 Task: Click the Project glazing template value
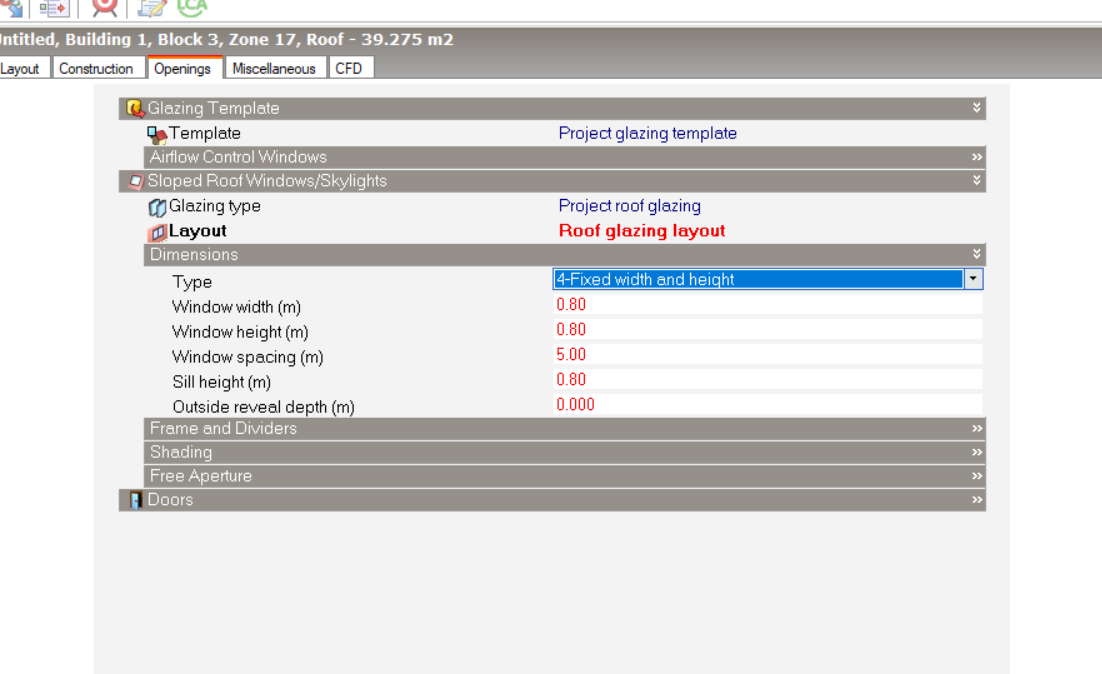(x=647, y=134)
